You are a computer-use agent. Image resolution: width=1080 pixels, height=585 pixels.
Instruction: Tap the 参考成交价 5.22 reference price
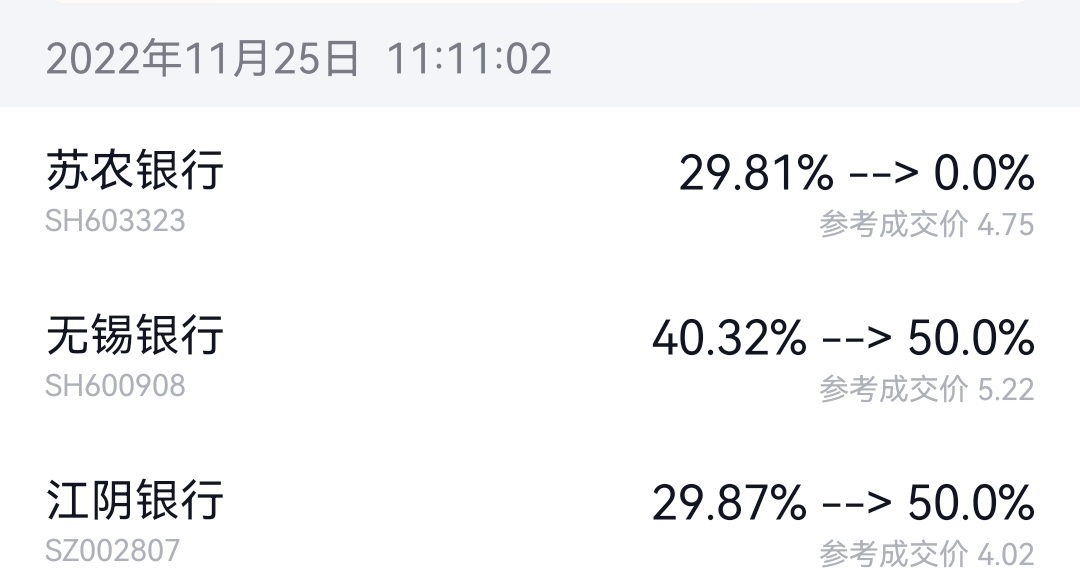(x=926, y=389)
